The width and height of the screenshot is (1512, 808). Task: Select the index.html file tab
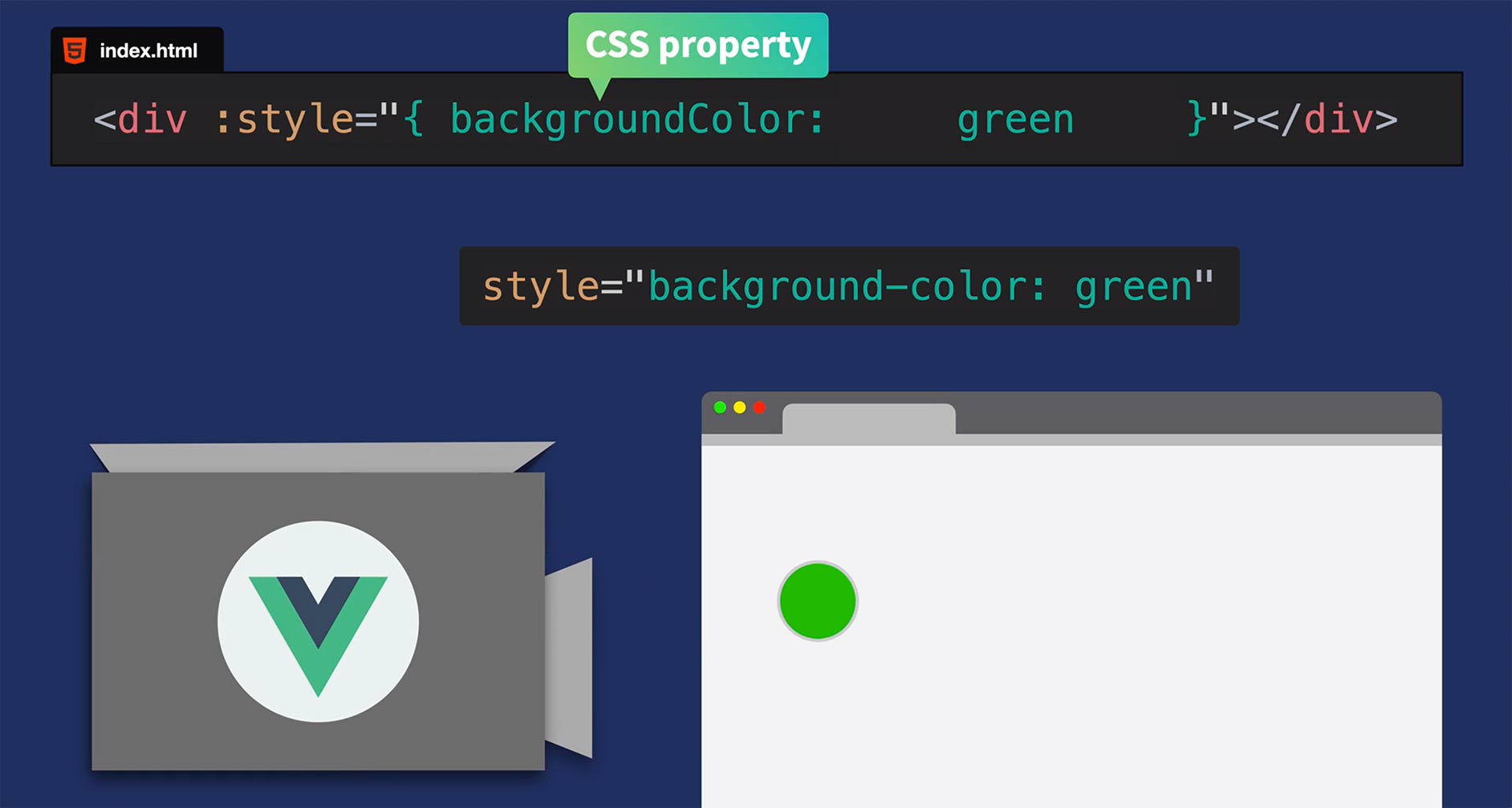pyautogui.click(x=137, y=50)
